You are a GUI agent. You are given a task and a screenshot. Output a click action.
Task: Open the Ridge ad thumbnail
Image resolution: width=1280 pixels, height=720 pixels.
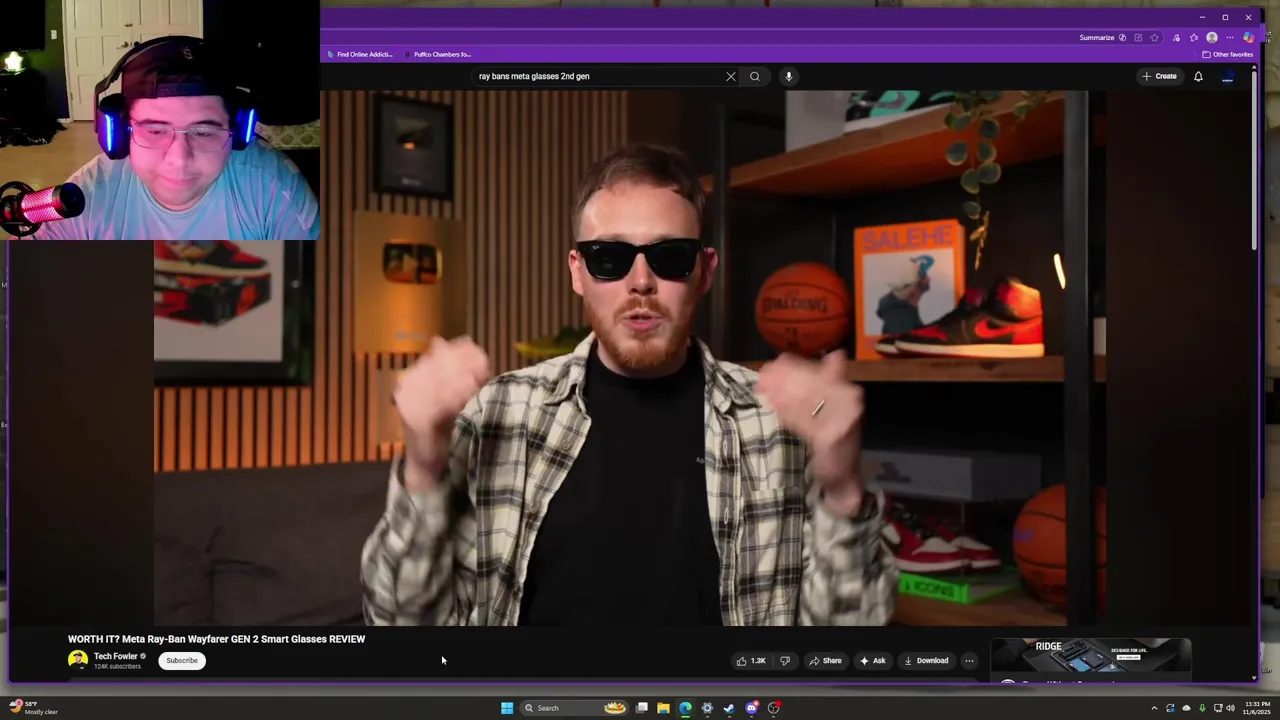coord(1091,657)
